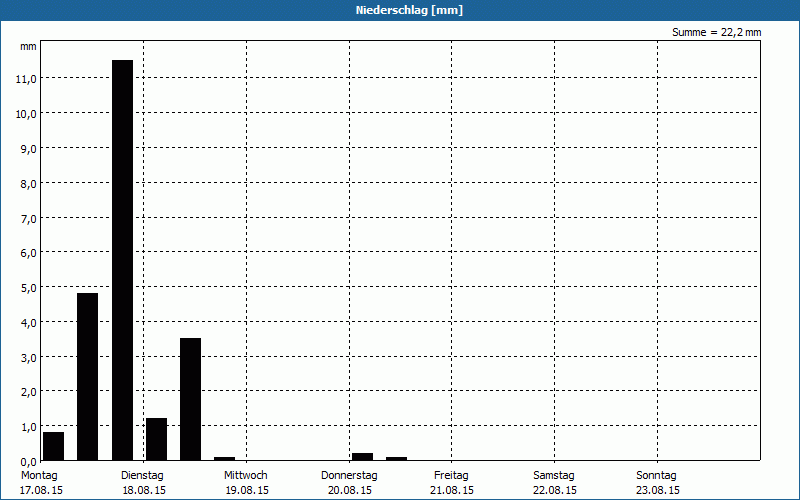The height and width of the screenshot is (500, 800).
Task: Click the date 20.08.15
Action: click(x=349, y=490)
